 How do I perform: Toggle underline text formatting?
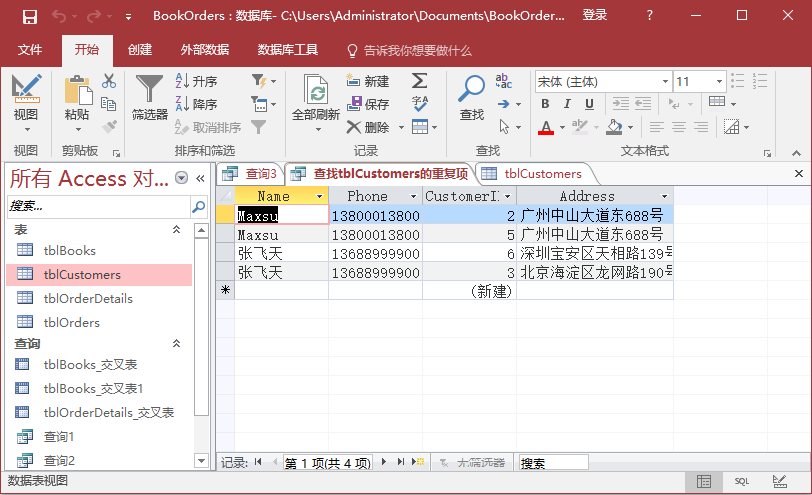[588, 104]
